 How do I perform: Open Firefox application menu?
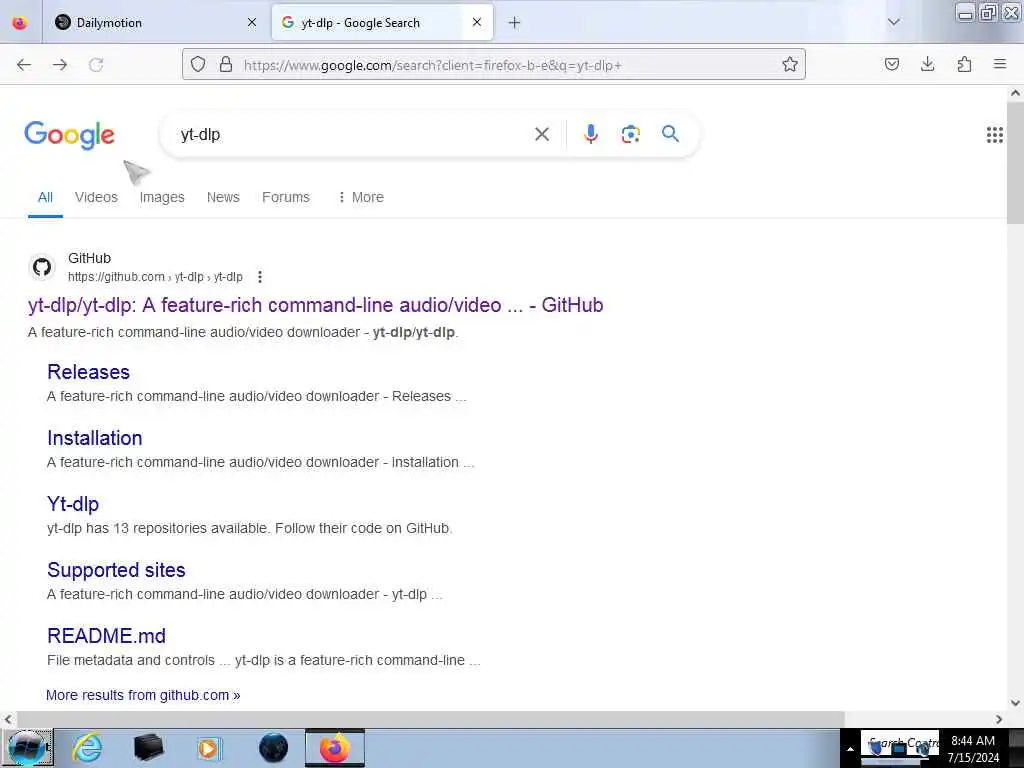point(1000,64)
